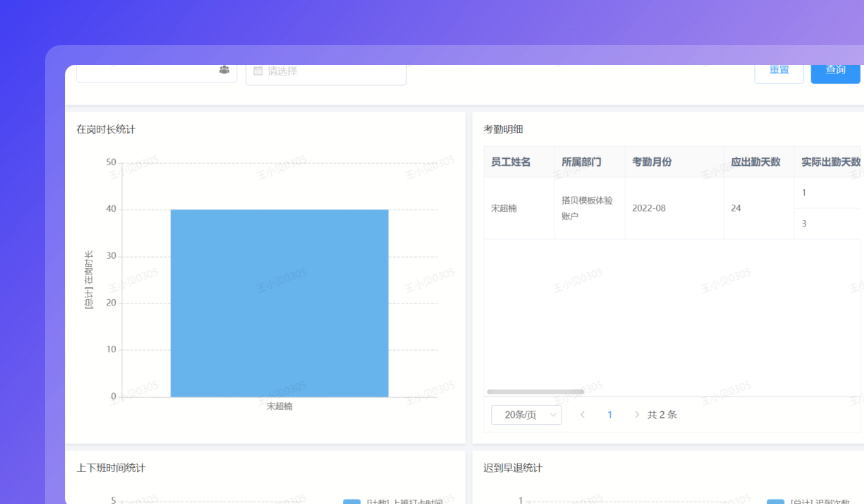Click the person icon in the first filter field
The width and height of the screenshot is (864, 504).
[x=224, y=70]
